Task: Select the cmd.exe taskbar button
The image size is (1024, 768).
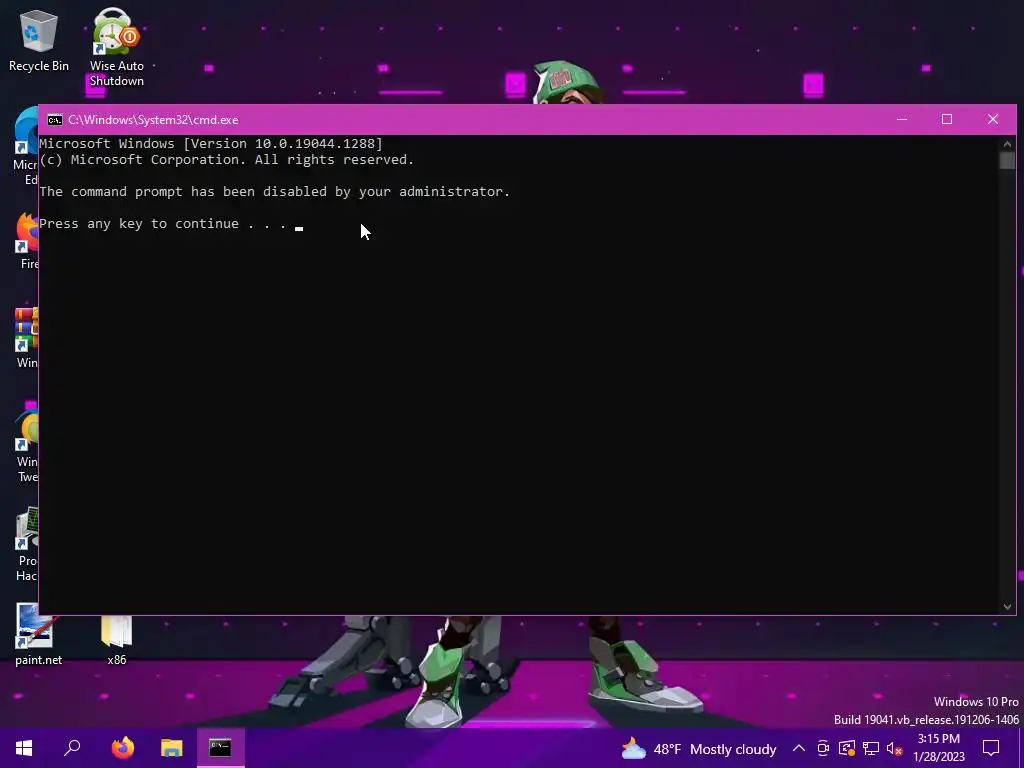Action: (220, 748)
